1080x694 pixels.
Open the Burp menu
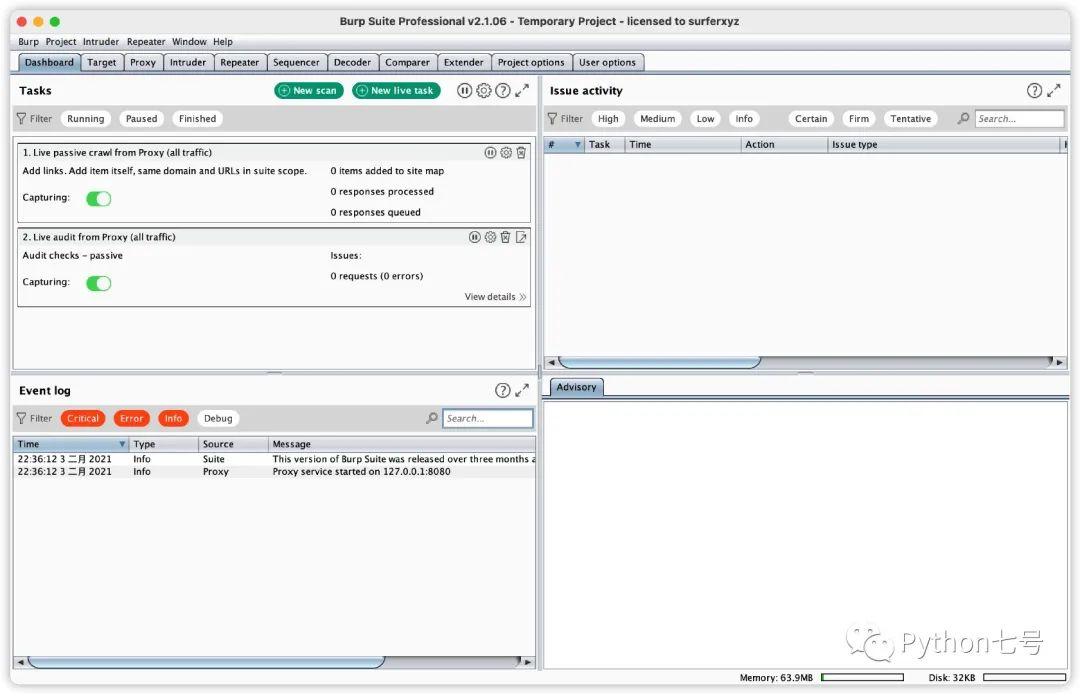[28, 41]
